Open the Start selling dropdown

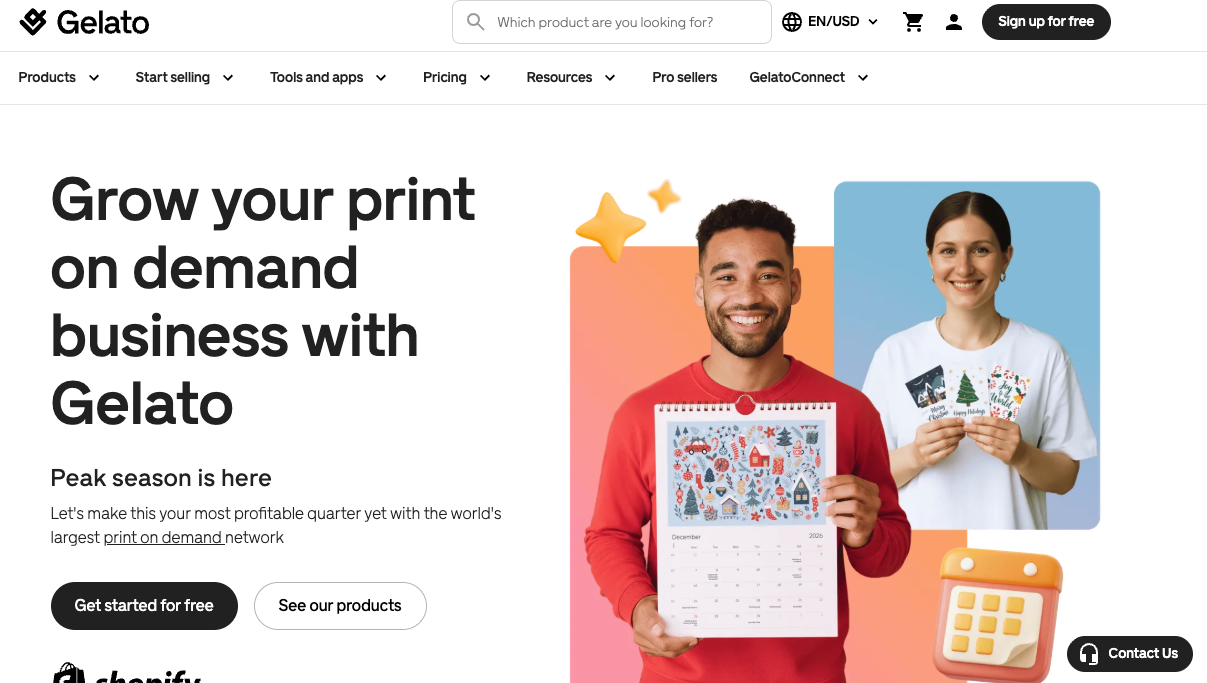(185, 78)
